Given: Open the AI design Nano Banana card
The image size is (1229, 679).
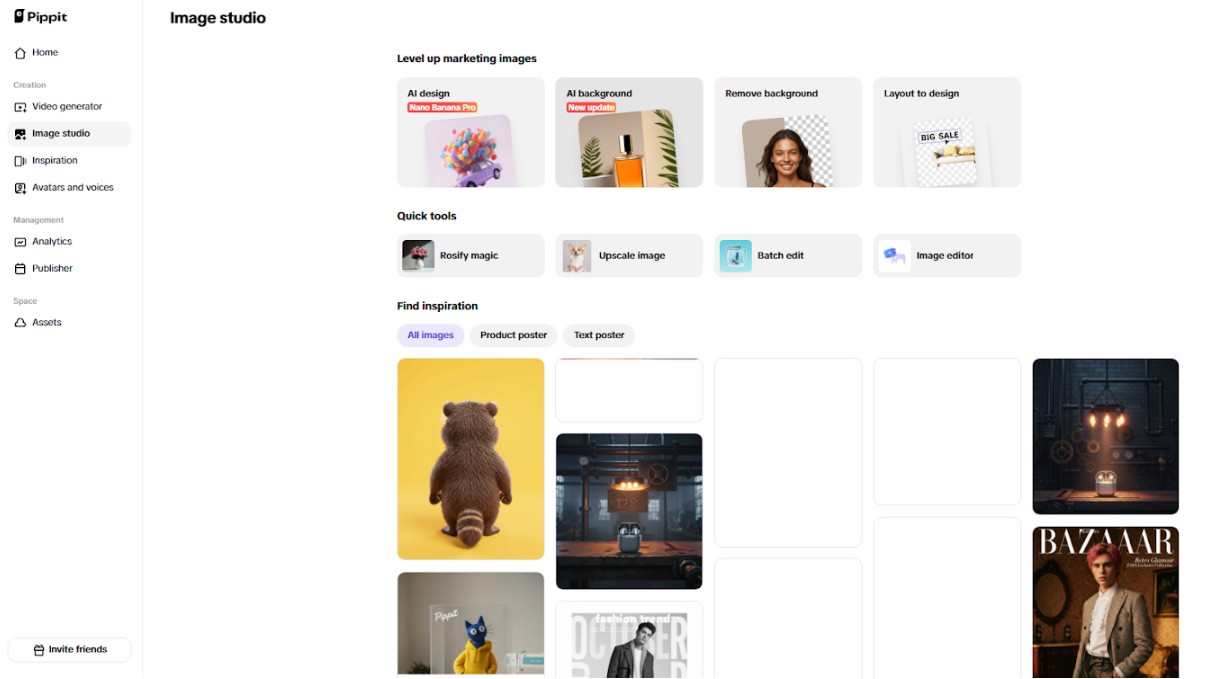Looking at the screenshot, I should (x=470, y=133).
